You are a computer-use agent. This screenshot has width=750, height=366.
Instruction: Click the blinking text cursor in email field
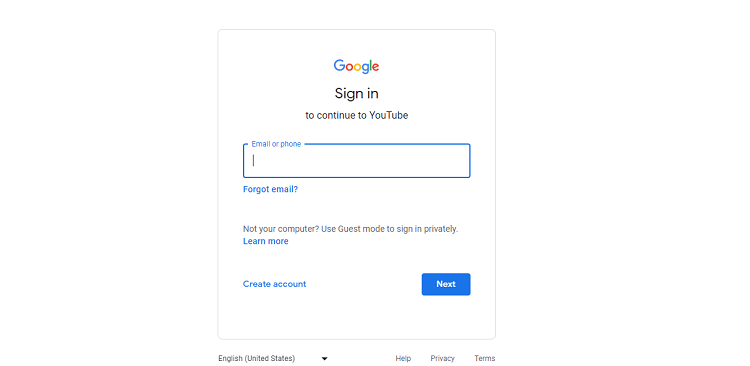pyautogui.click(x=254, y=160)
